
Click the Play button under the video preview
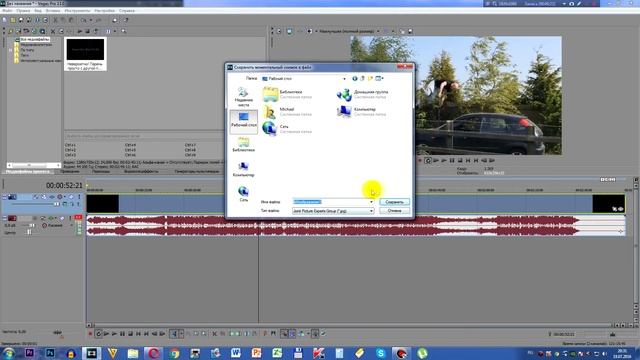click(444, 160)
